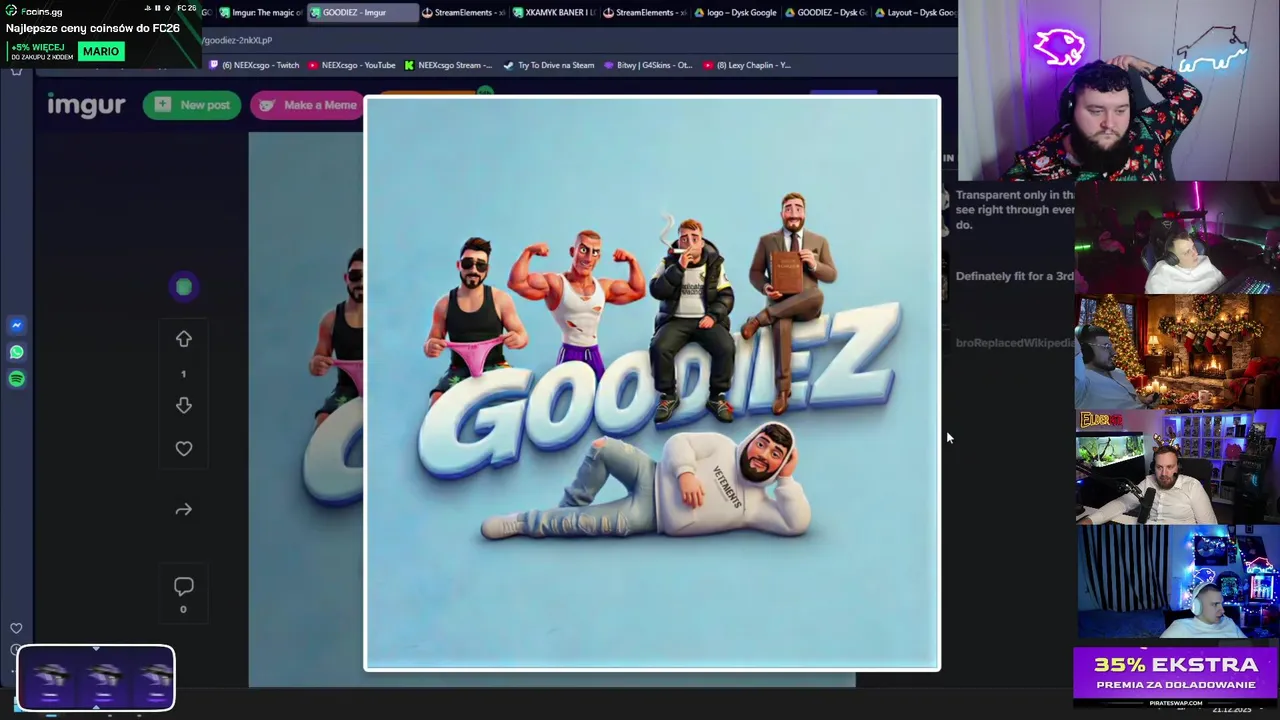Open the poster's green avatar
This screenshot has height=720, width=1280.
tap(184, 287)
